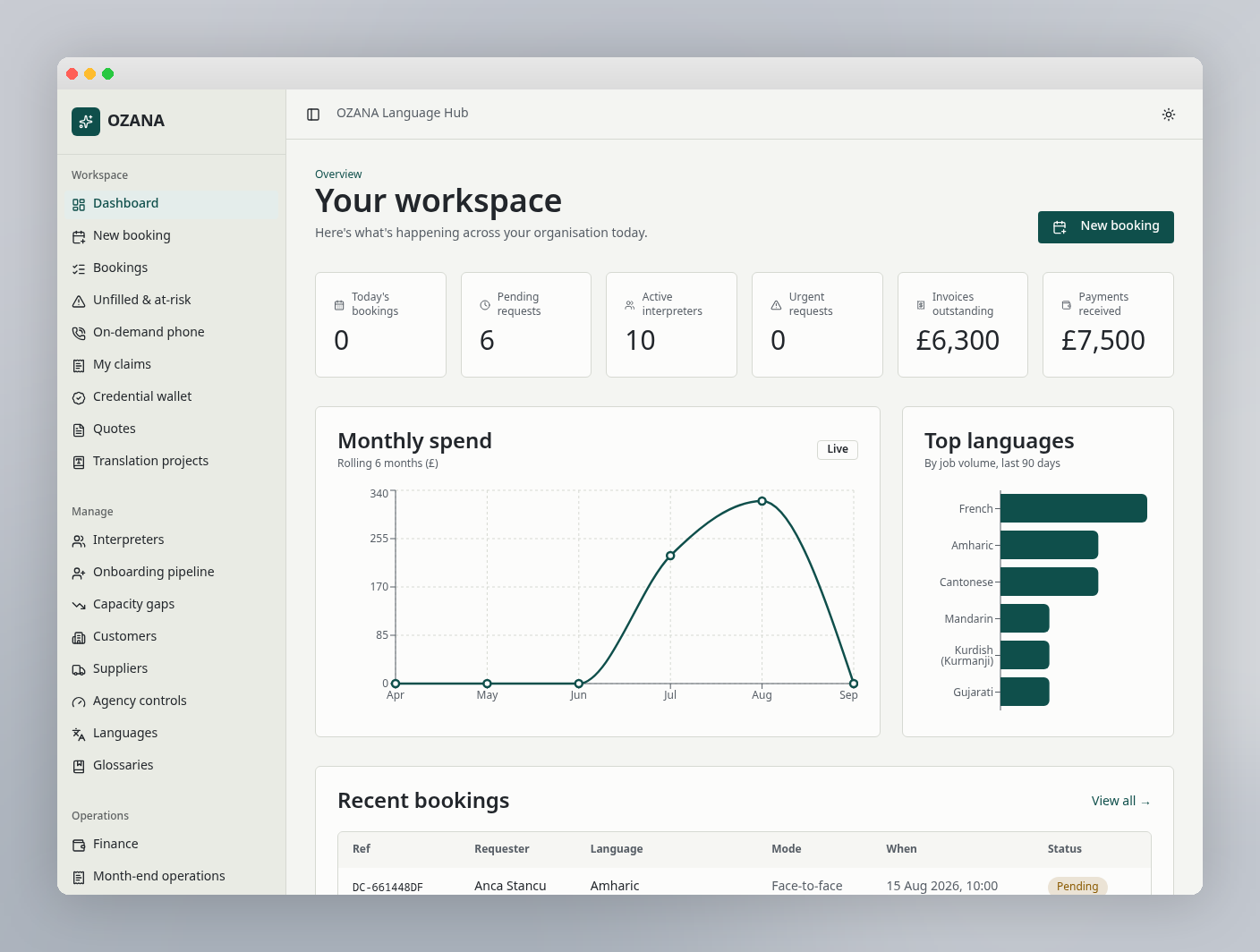Click the Agency controls gauge icon
The height and width of the screenshot is (952, 1260).
coord(79,702)
